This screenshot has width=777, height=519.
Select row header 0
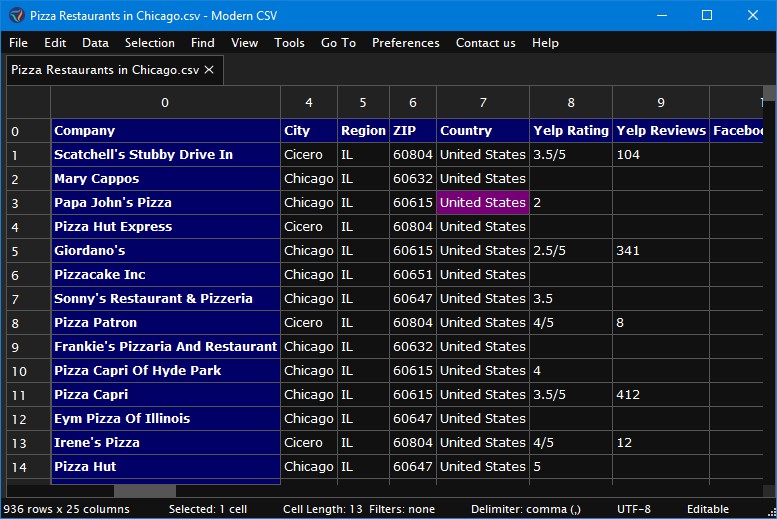click(28, 131)
